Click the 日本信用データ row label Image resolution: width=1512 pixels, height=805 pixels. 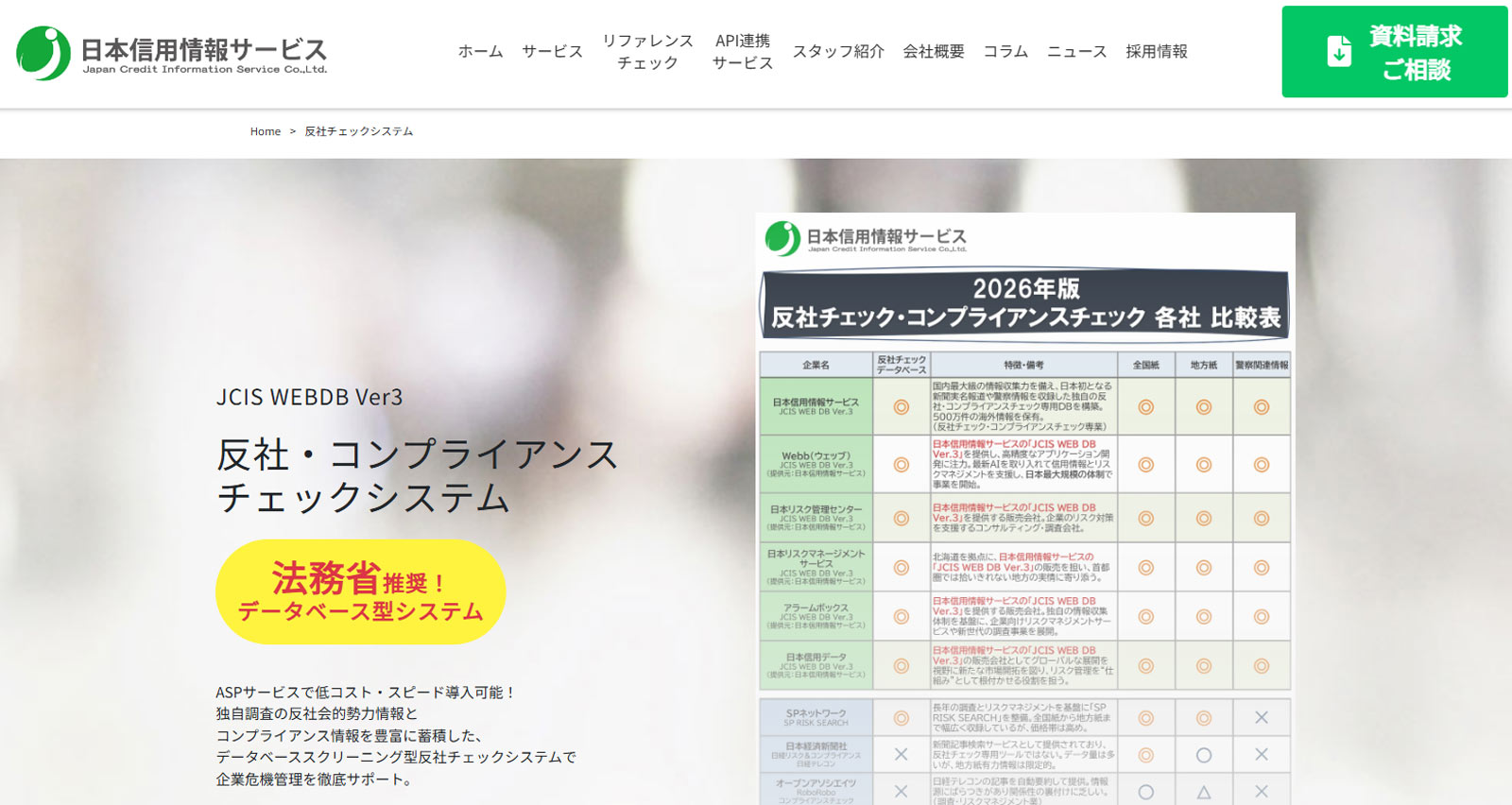click(816, 665)
